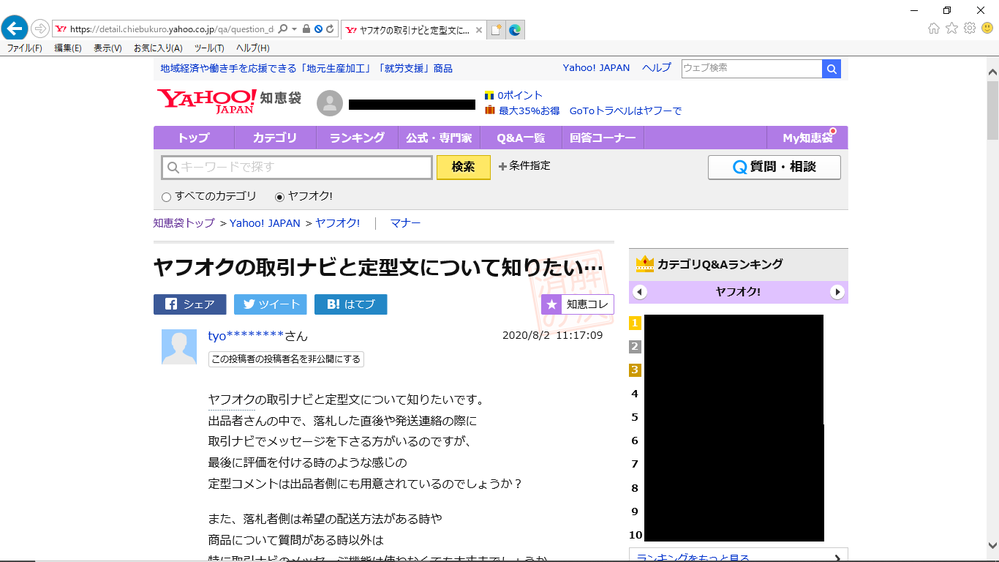This screenshot has width=999, height=562.
Task: Open the 地域経済や働き手を応援できる promo link
Action: [x=306, y=68]
